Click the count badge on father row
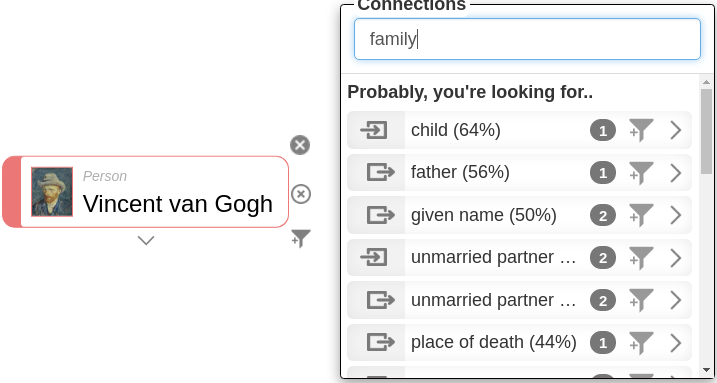The width and height of the screenshot is (717, 383). (x=603, y=173)
